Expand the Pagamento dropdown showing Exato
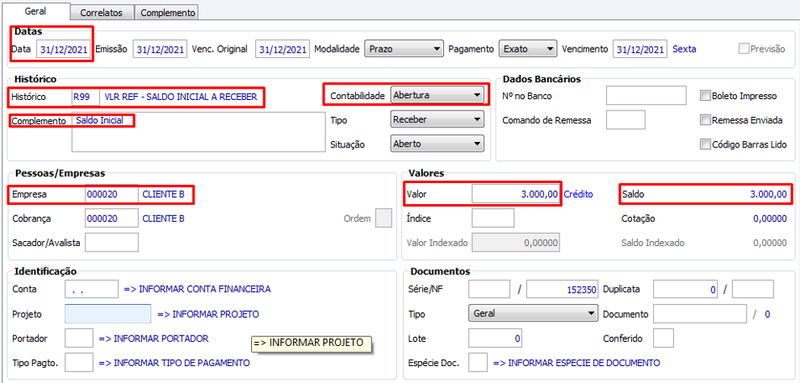The width and height of the screenshot is (800, 383). coord(527,49)
